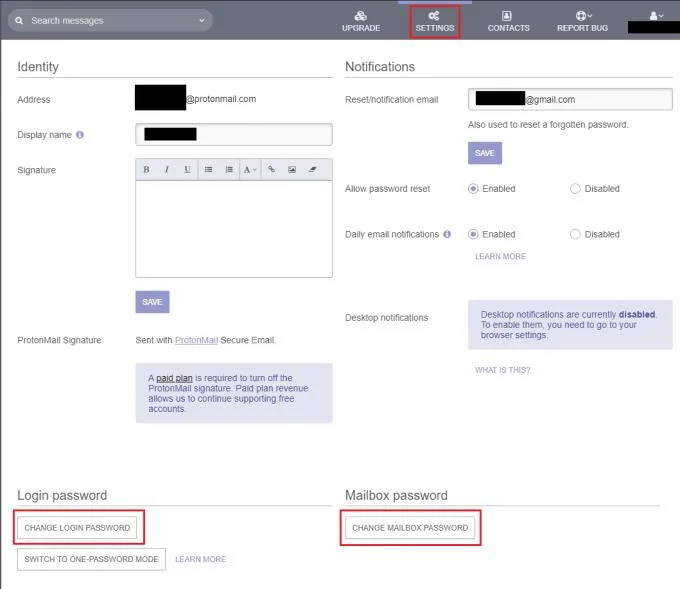Insert numbered list in signature

click(229, 170)
